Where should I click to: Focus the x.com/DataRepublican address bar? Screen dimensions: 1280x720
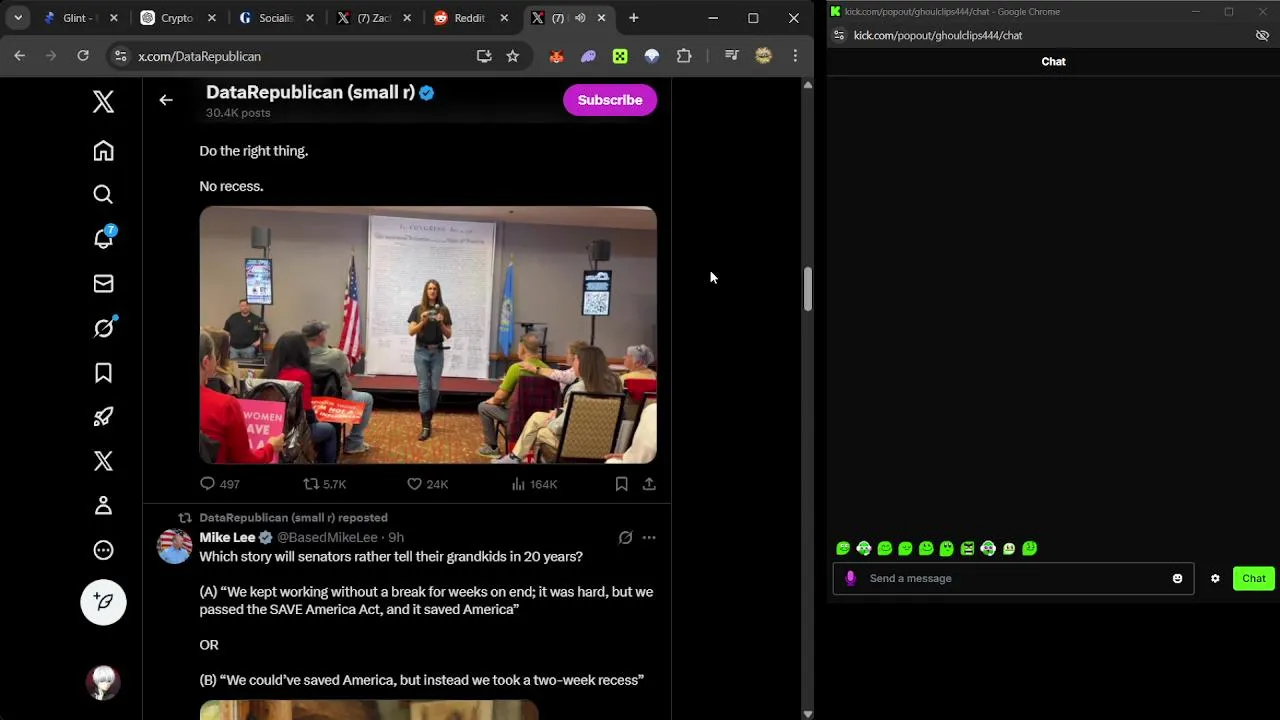300,56
